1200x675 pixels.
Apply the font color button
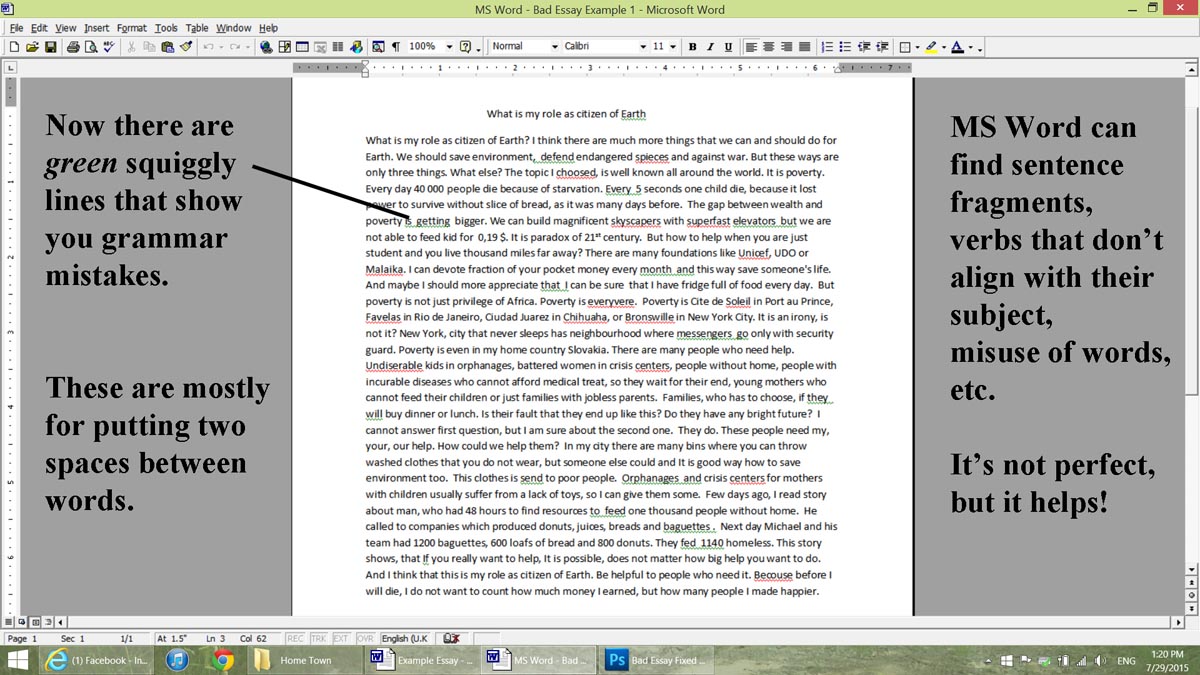956,47
